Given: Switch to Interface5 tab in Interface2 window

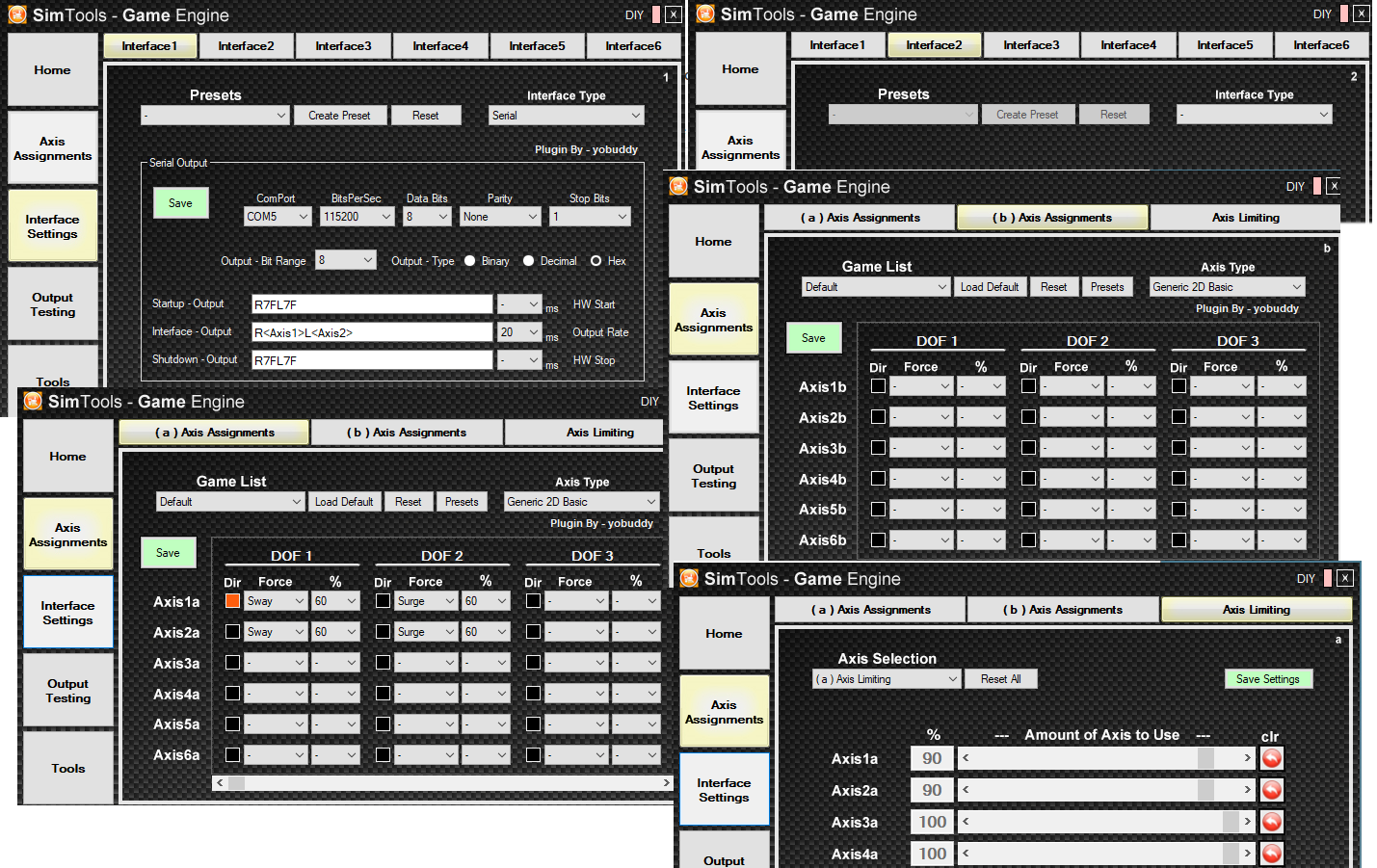Looking at the screenshot, I should point(1225,44).
